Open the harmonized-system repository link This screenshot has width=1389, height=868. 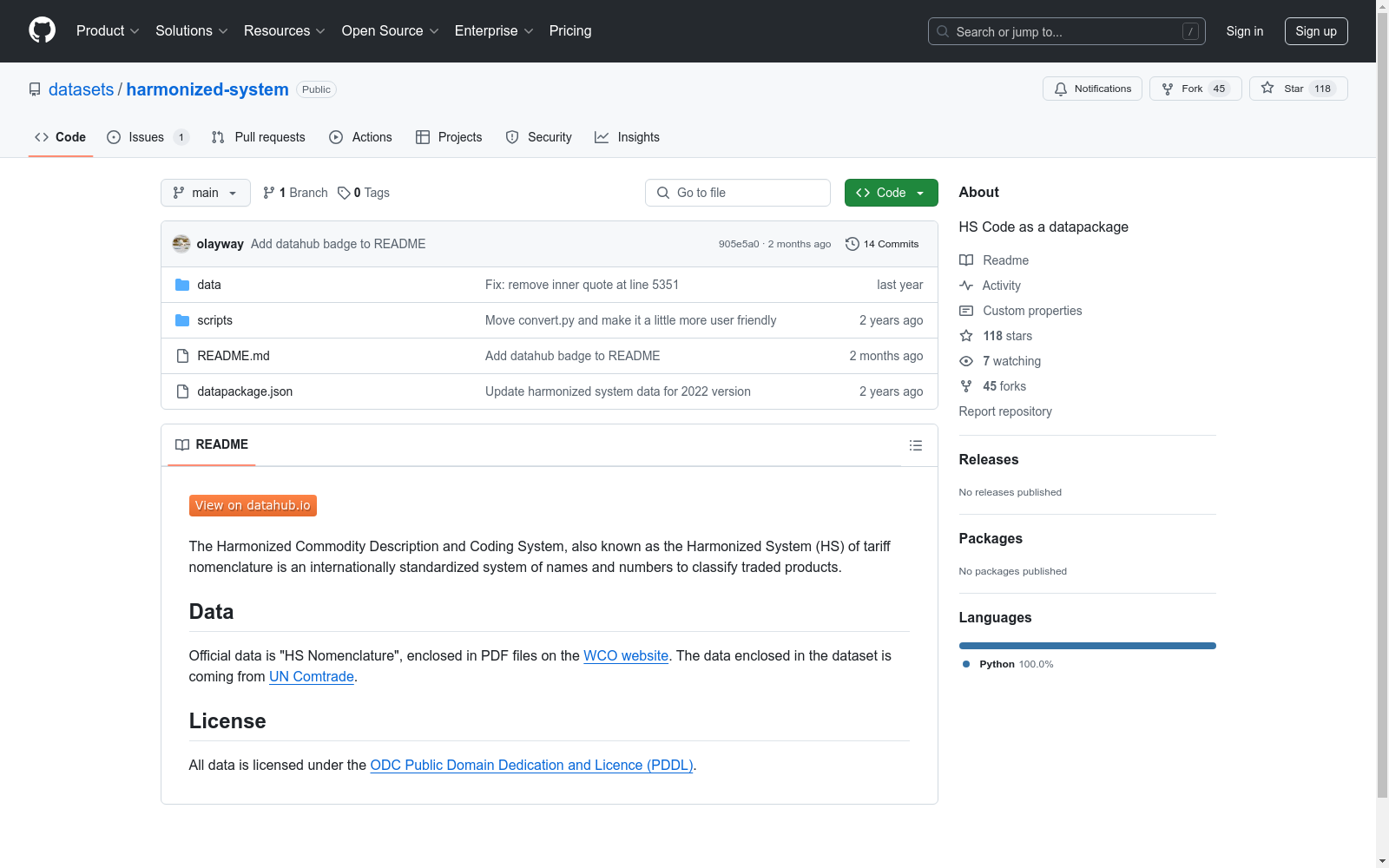[x=207, y=89]
